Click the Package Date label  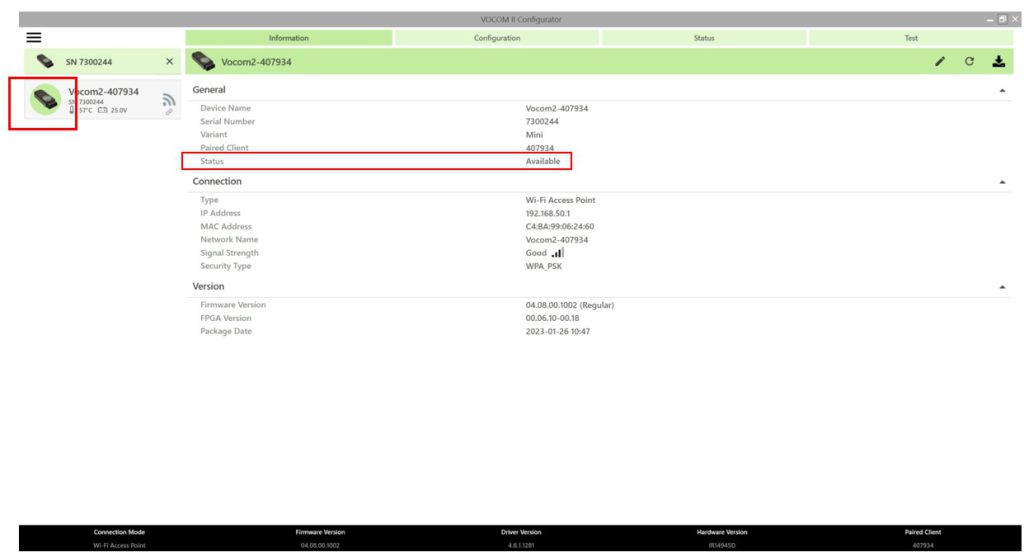pos(226,331)
